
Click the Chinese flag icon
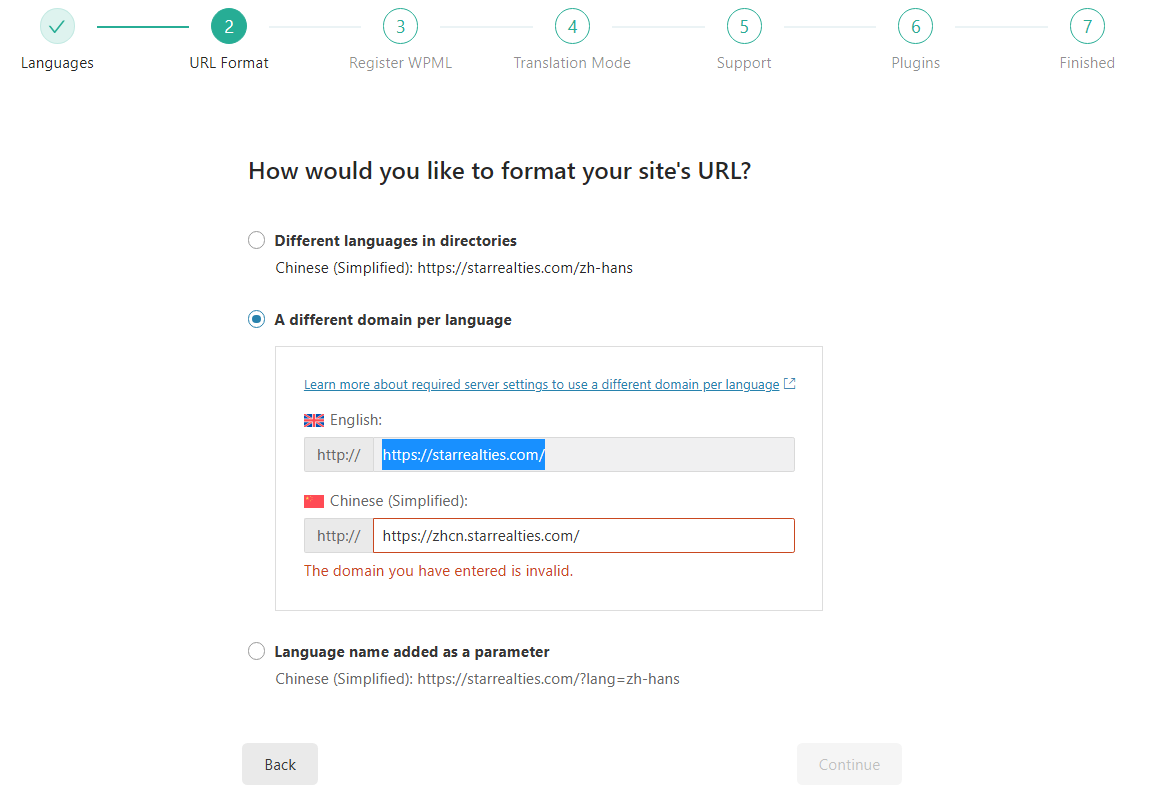[314, 501]
